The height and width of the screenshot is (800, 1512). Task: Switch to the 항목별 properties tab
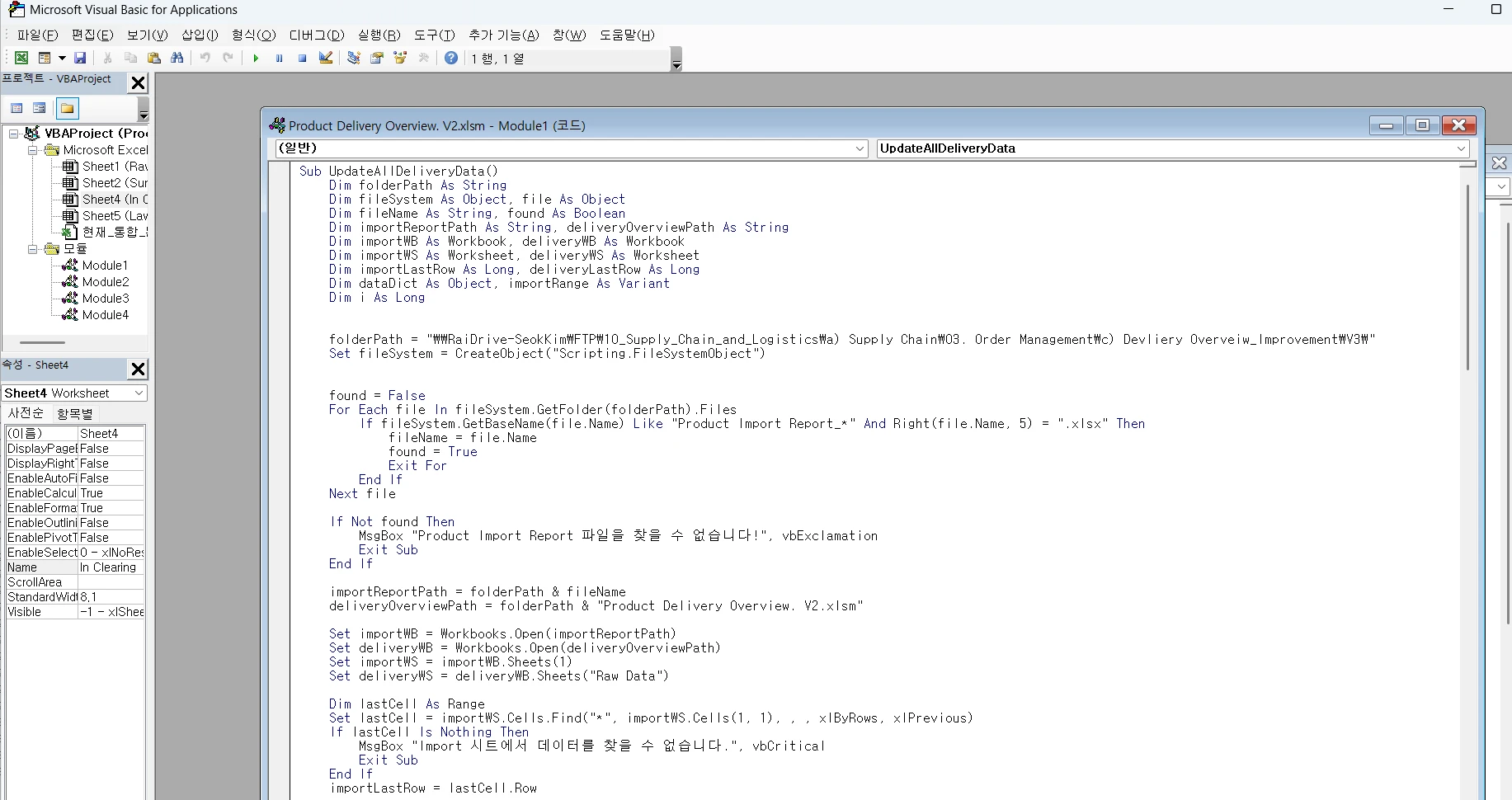[75, 413]
